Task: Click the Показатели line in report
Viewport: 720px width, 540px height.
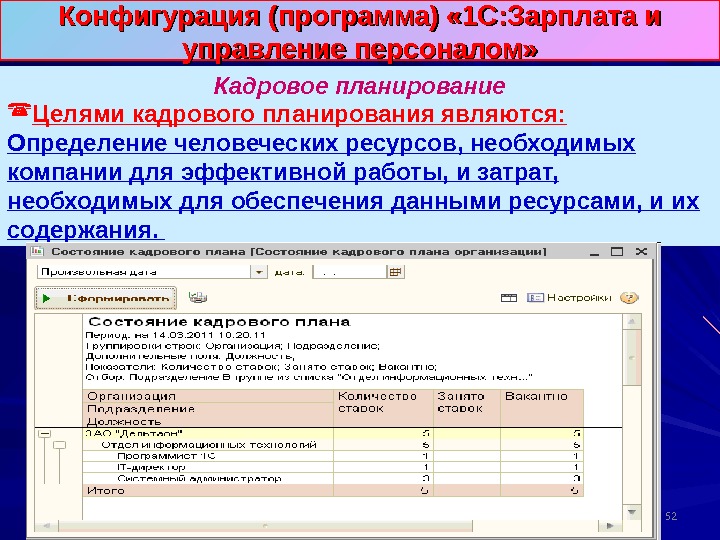Action: 261,367
